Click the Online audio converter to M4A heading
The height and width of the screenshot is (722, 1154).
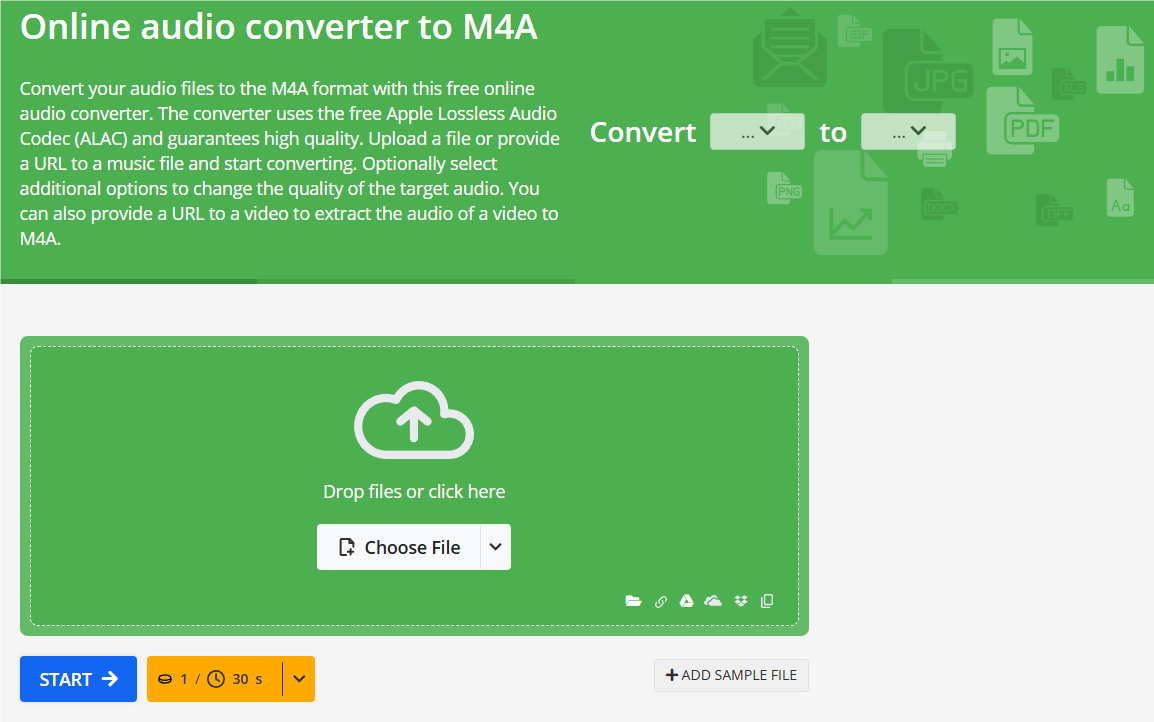click(280, 27)
